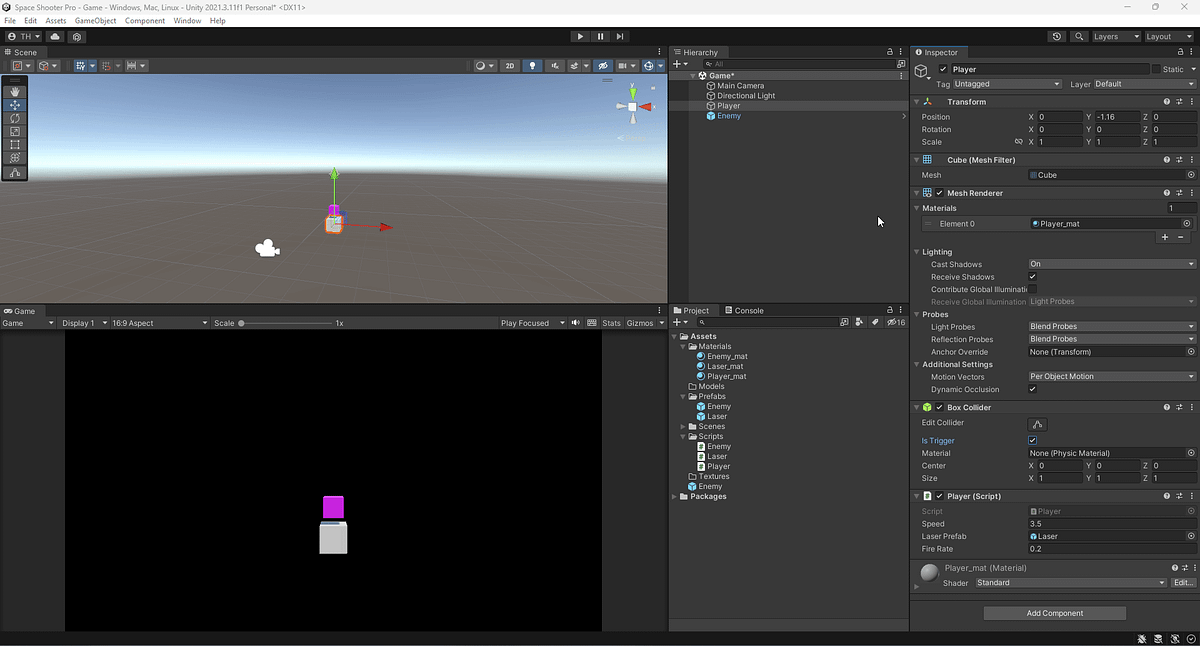Switch to the Console tab

click(744, 310)
